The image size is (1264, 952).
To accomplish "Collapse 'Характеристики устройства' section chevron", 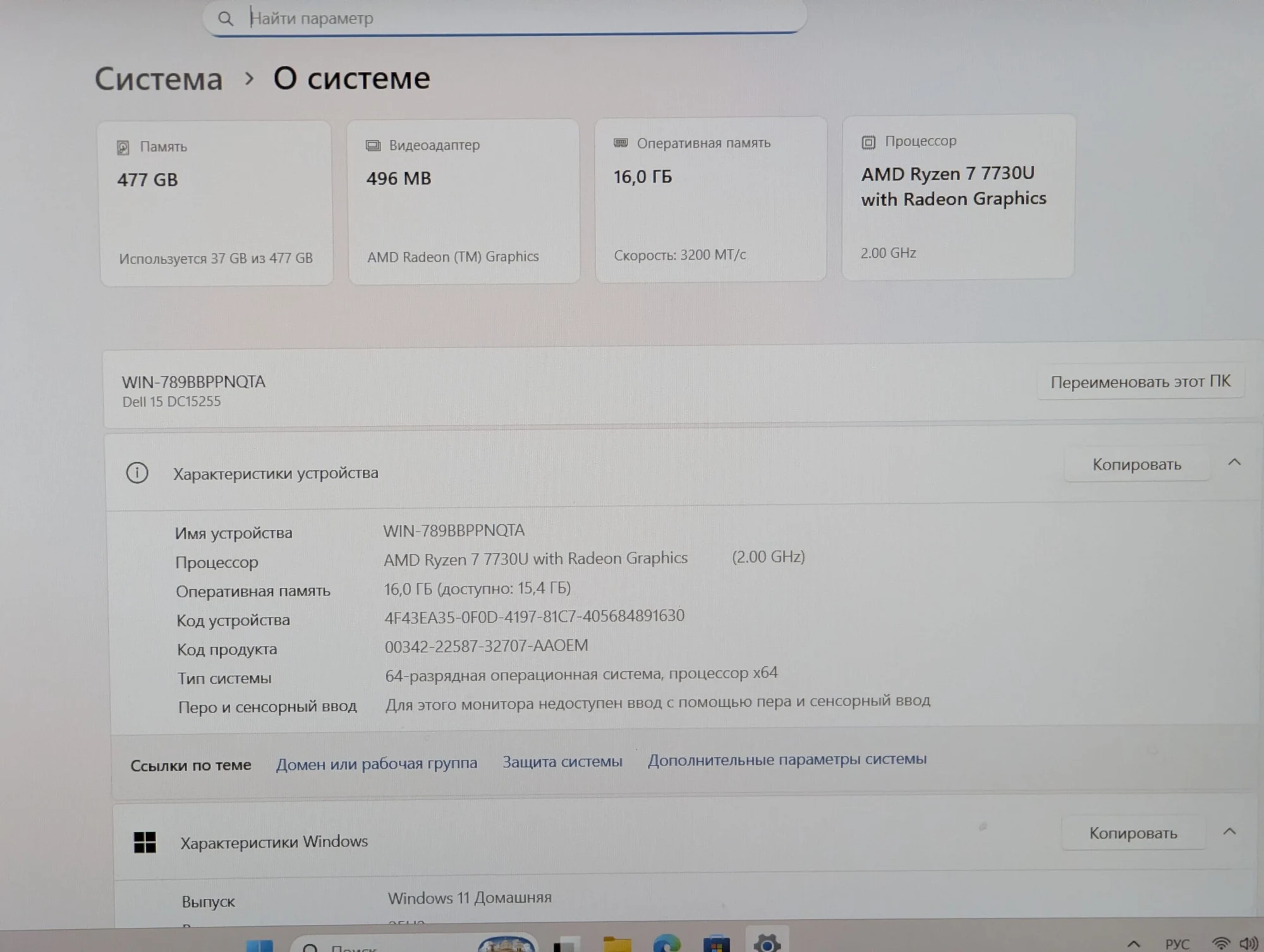I will click(1234, 463).
